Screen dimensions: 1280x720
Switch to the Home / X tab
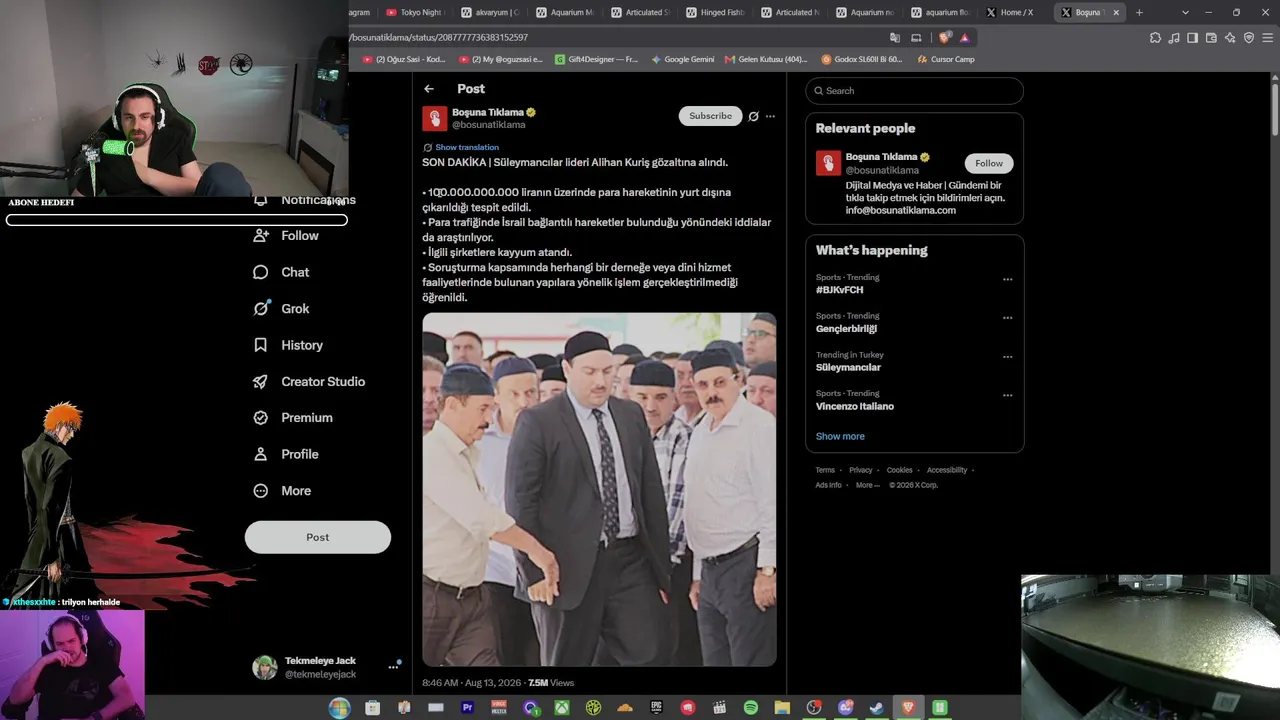click(1016, 12)
